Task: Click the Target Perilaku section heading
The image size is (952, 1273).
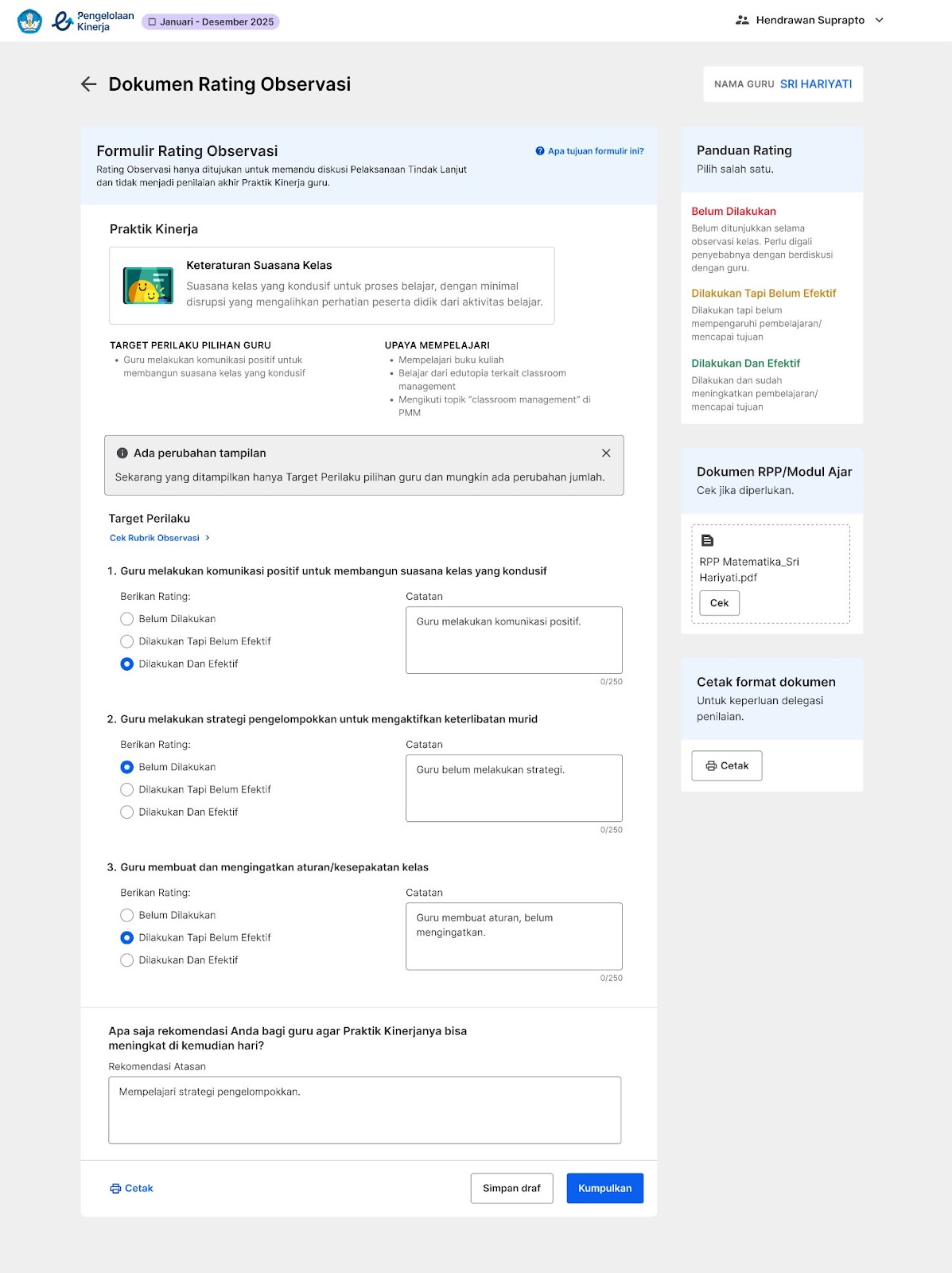Action: [x=150, y=519]
